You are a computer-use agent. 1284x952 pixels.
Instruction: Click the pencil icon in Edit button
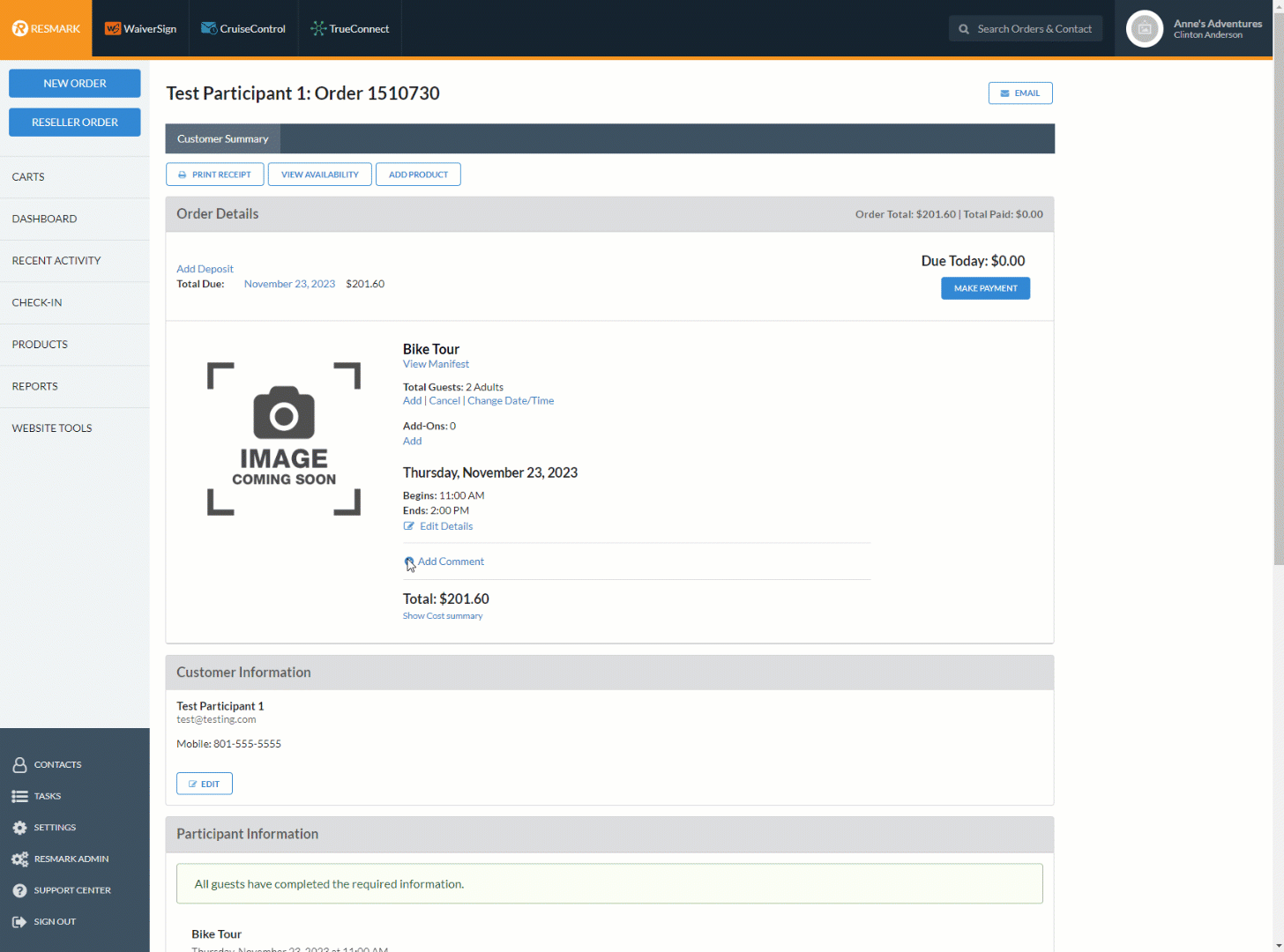(193, 784)
